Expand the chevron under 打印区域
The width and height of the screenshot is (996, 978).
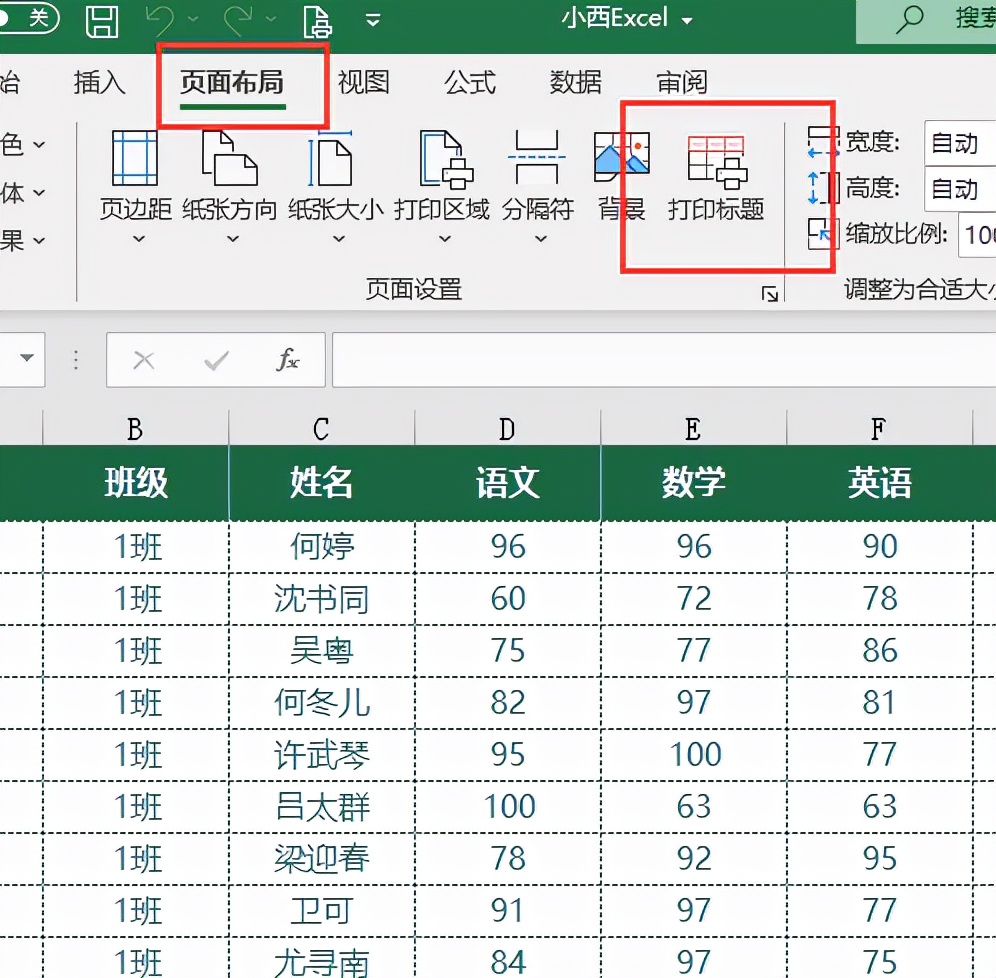pyautogui.click(x=445, y=239)
